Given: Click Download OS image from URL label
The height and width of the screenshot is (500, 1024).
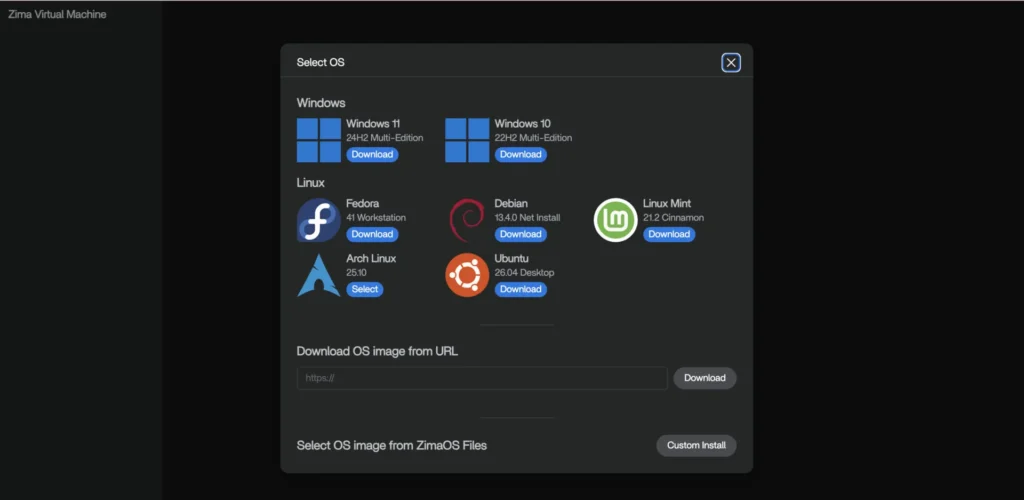Looking at the screenshot, I should (377, 351).
